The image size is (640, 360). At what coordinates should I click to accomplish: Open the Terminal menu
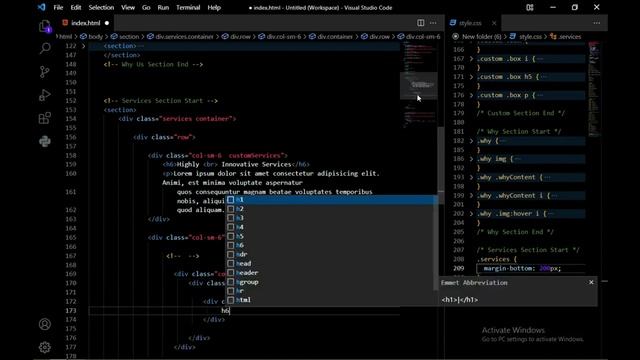point(188,7)
